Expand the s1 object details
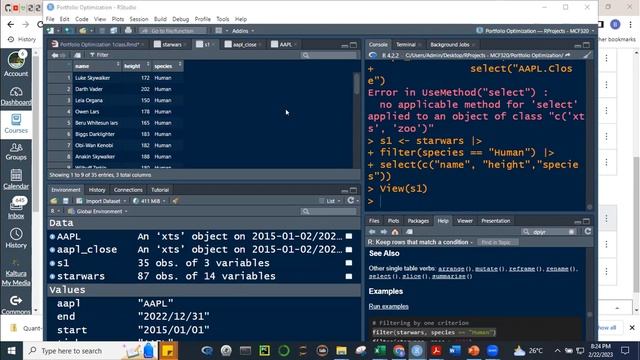 pyautogui.click(x=52, y=263)
